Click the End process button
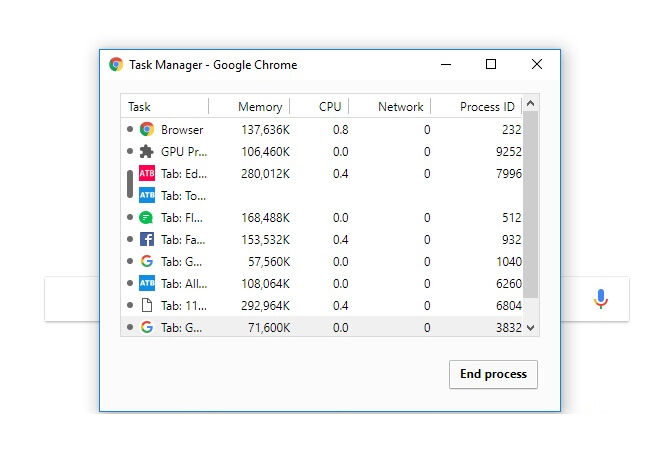The width and height of the screenshot is (650, 450). (x=493, y=374)
